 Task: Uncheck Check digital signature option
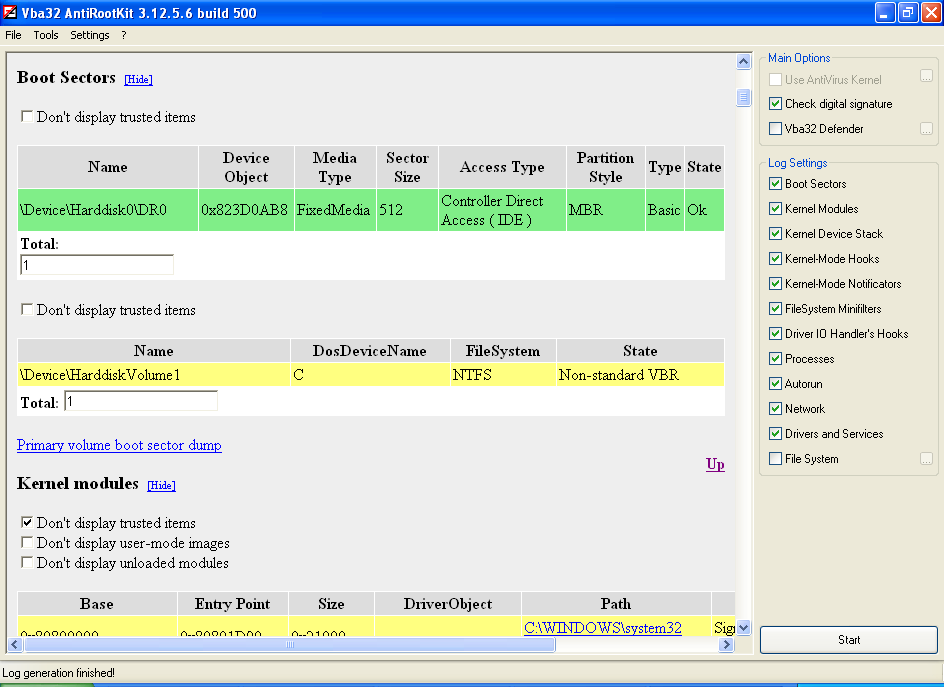point(775,104)
